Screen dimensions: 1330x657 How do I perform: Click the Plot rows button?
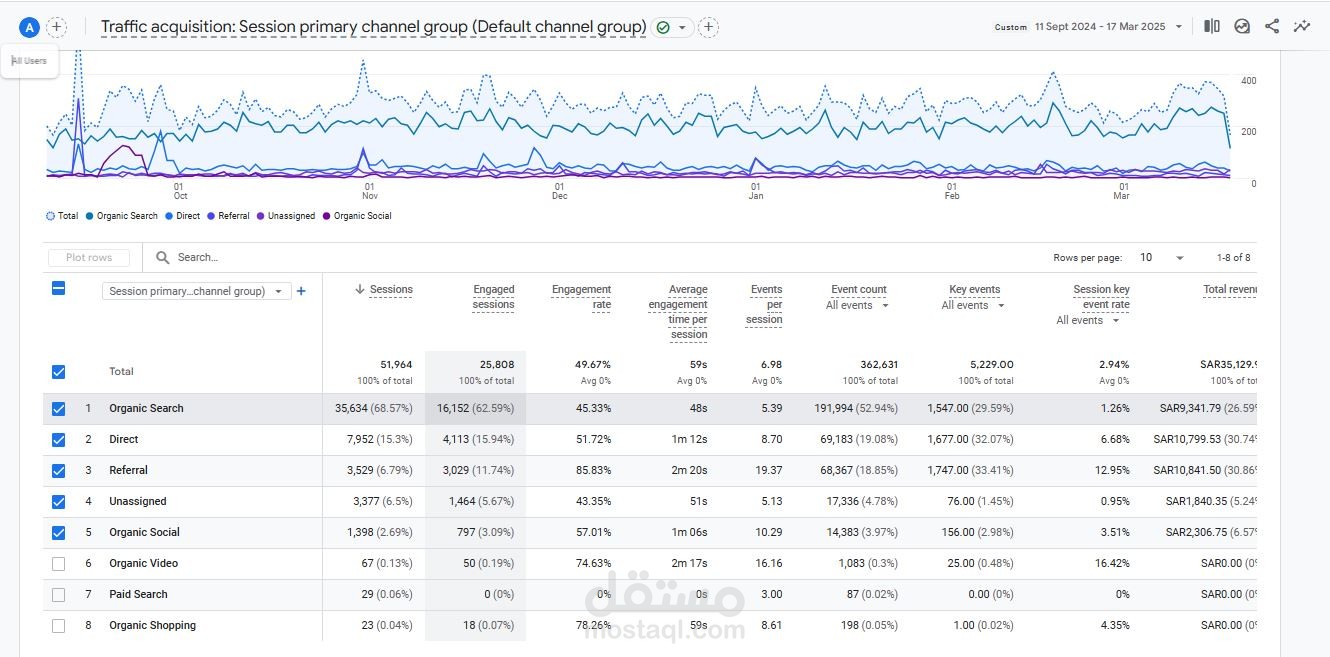click(89, 258)
